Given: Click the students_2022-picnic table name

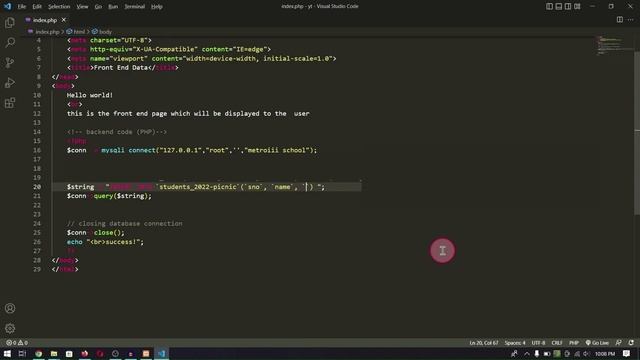Looking at the screenshot, I should pyautogui.click(x=198, y=187).
